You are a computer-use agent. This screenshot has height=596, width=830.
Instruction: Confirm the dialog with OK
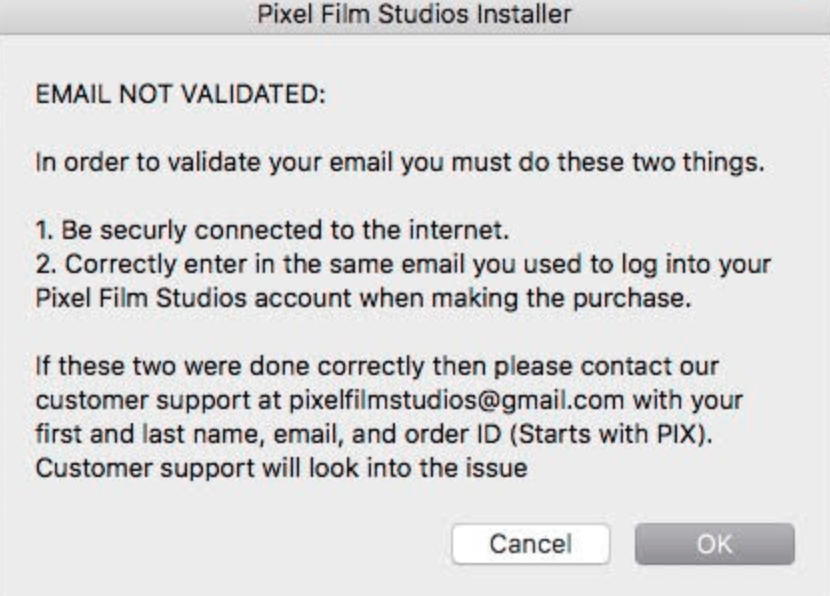coord(715,544)
